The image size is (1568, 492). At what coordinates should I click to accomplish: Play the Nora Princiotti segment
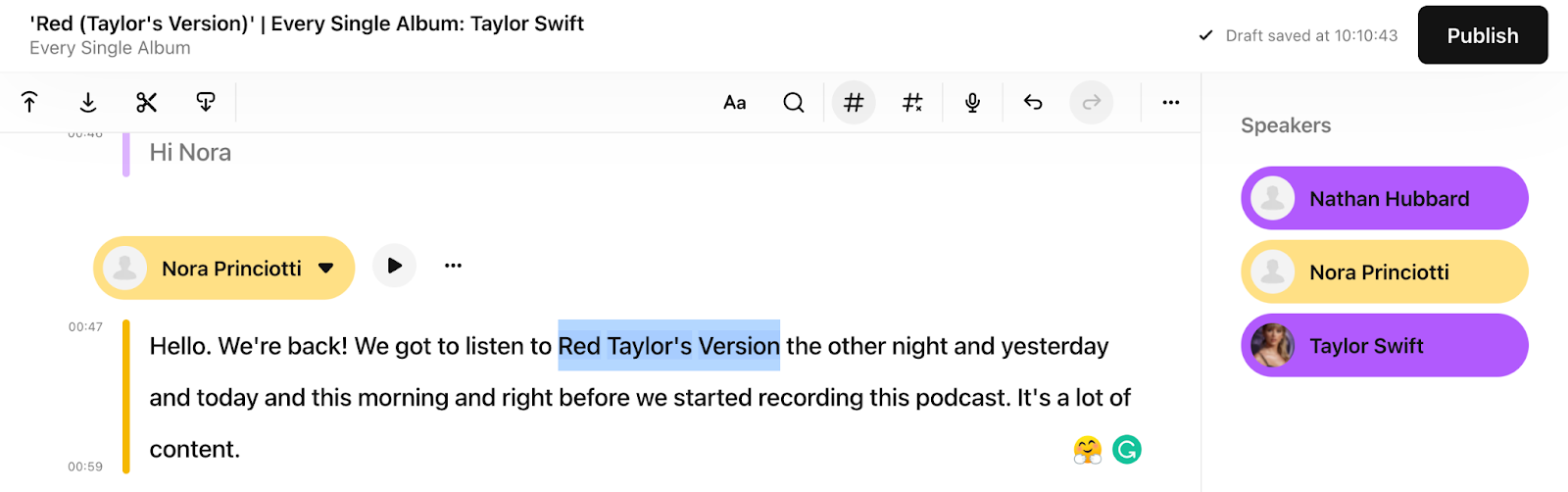394,266
